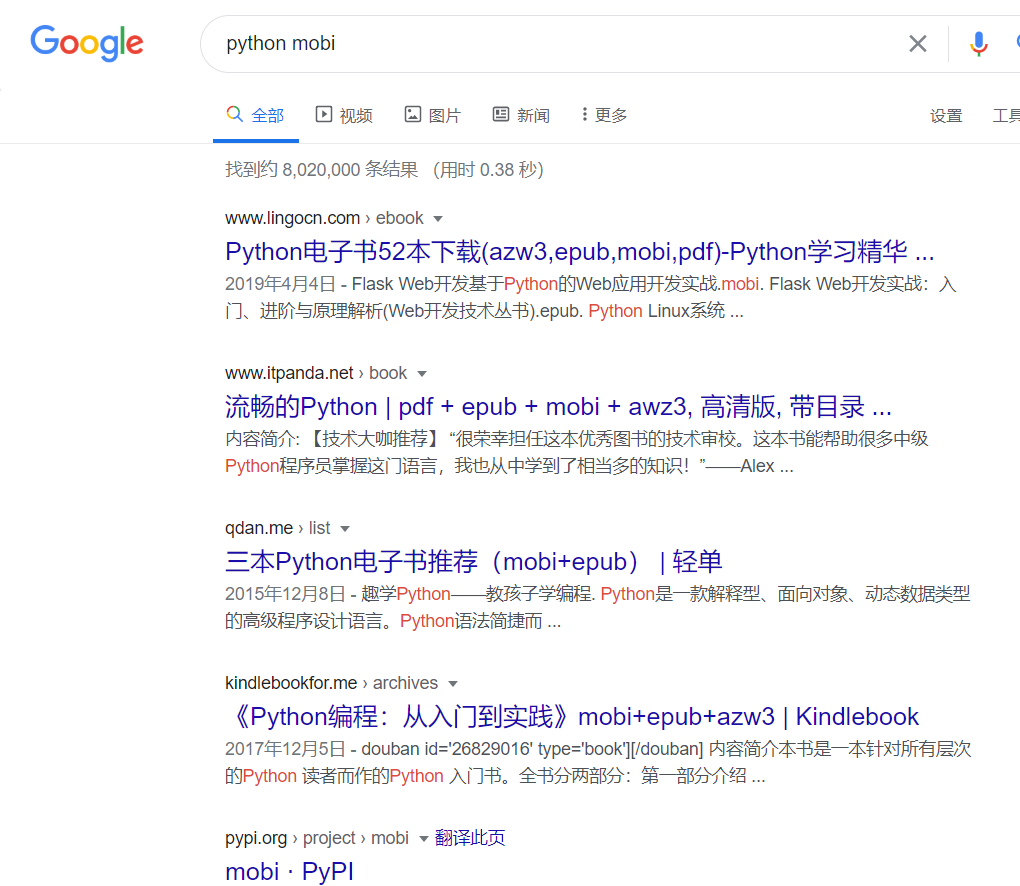Switch to 图片 results tab
Image resolution: width=1020 pixels, height=886 pixels.
[x=433, y=115]
